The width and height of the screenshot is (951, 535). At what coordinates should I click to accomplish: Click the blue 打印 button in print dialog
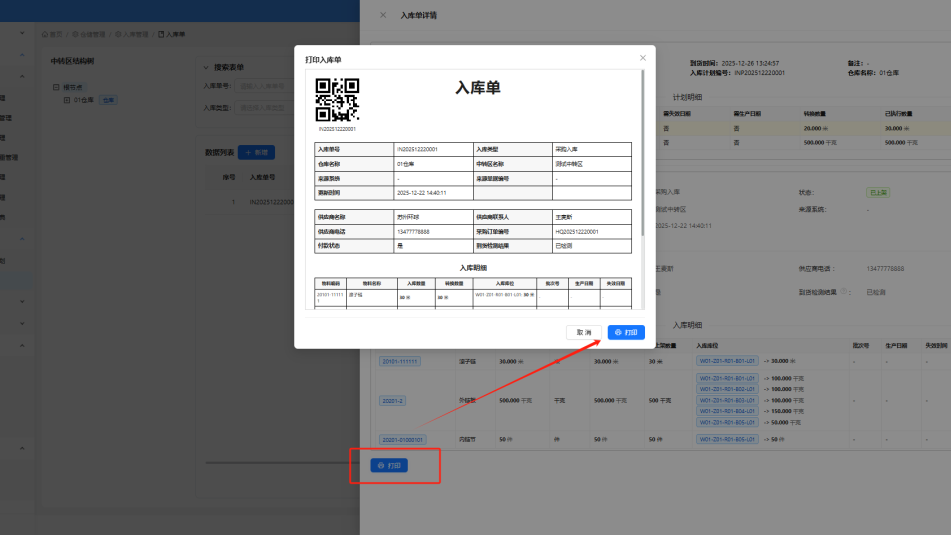click(626, 332)
